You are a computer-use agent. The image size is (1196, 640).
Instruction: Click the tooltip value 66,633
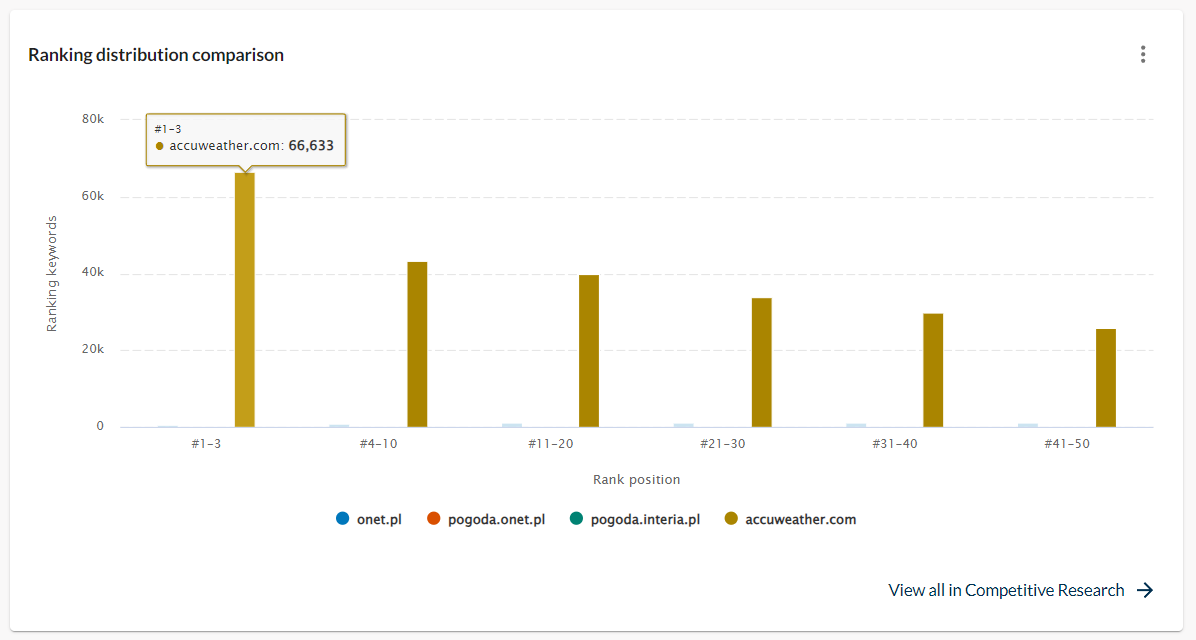tap(311, 146)
